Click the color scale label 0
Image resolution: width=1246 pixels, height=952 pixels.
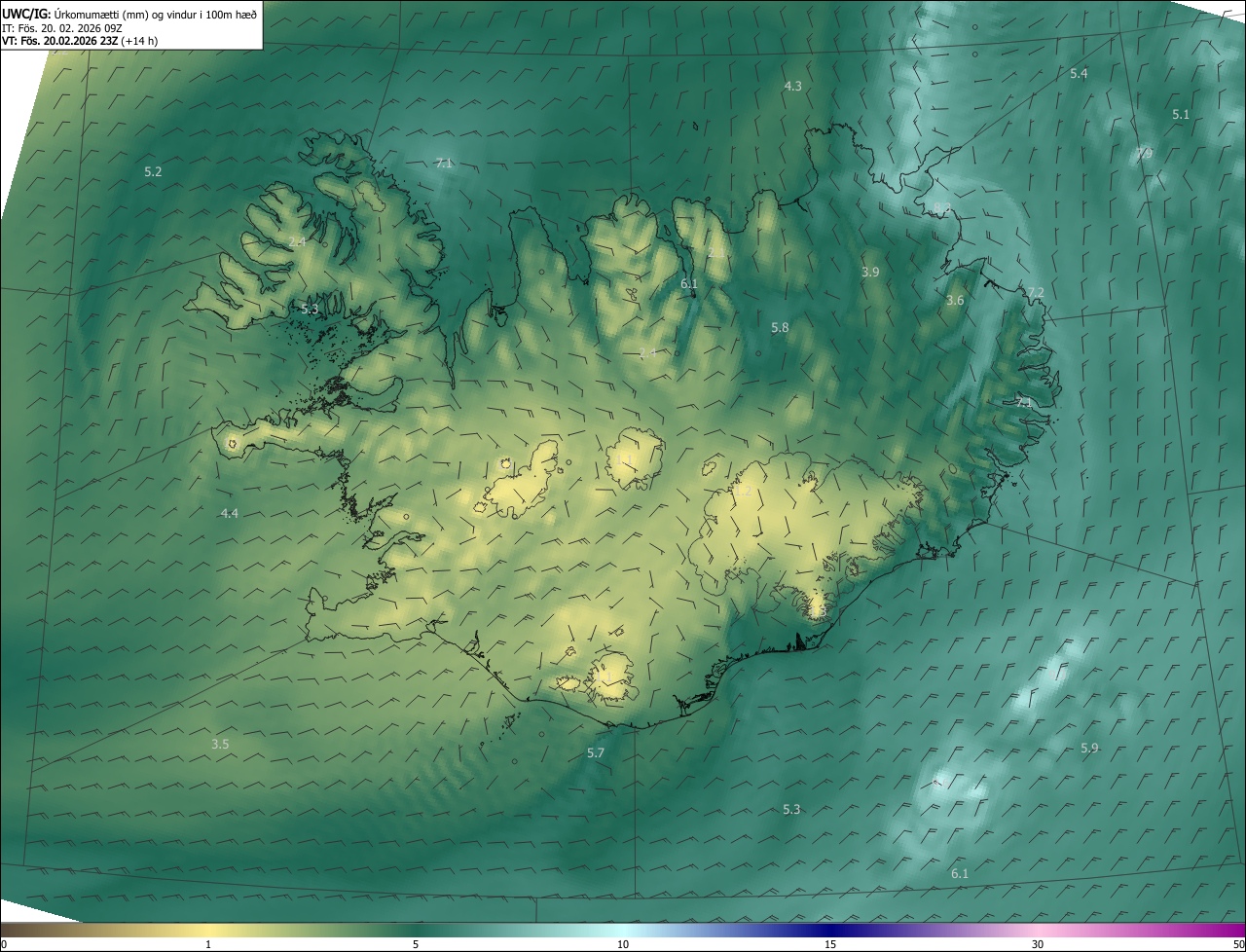4,944
